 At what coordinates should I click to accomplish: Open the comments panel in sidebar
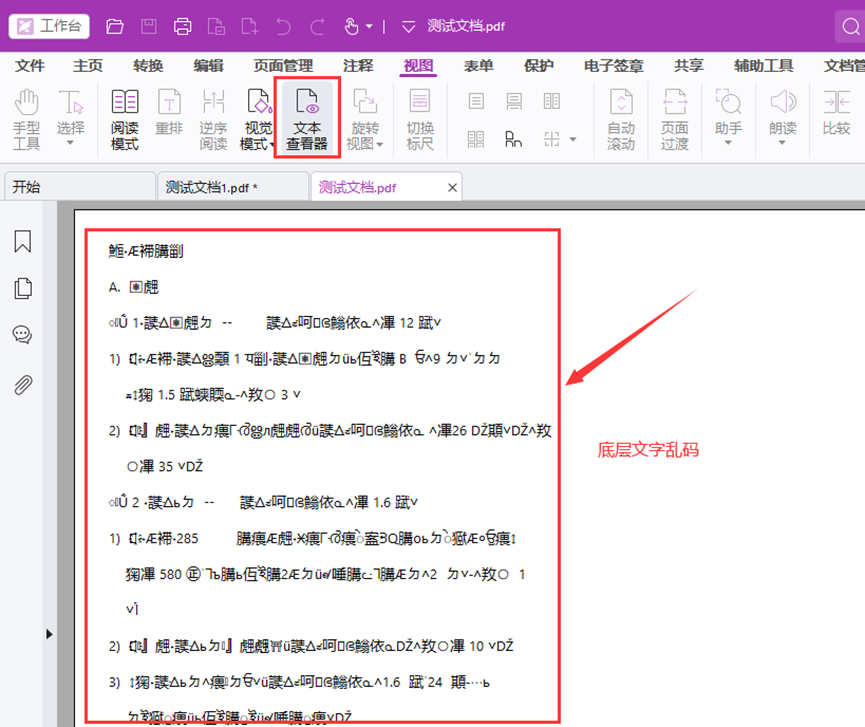click(x=22, y=335)
